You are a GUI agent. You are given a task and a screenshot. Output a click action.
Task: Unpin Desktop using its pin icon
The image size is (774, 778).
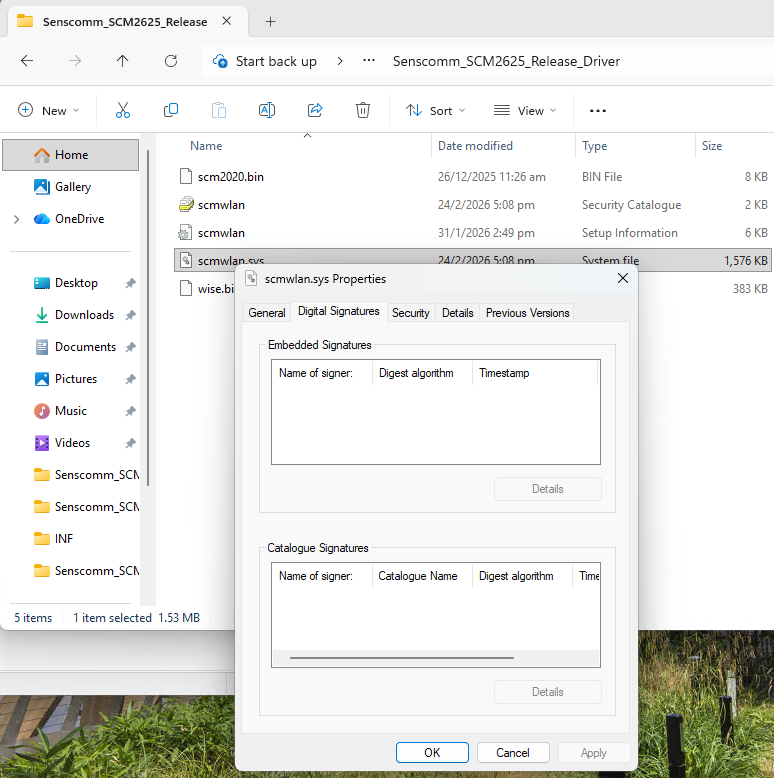130,283
